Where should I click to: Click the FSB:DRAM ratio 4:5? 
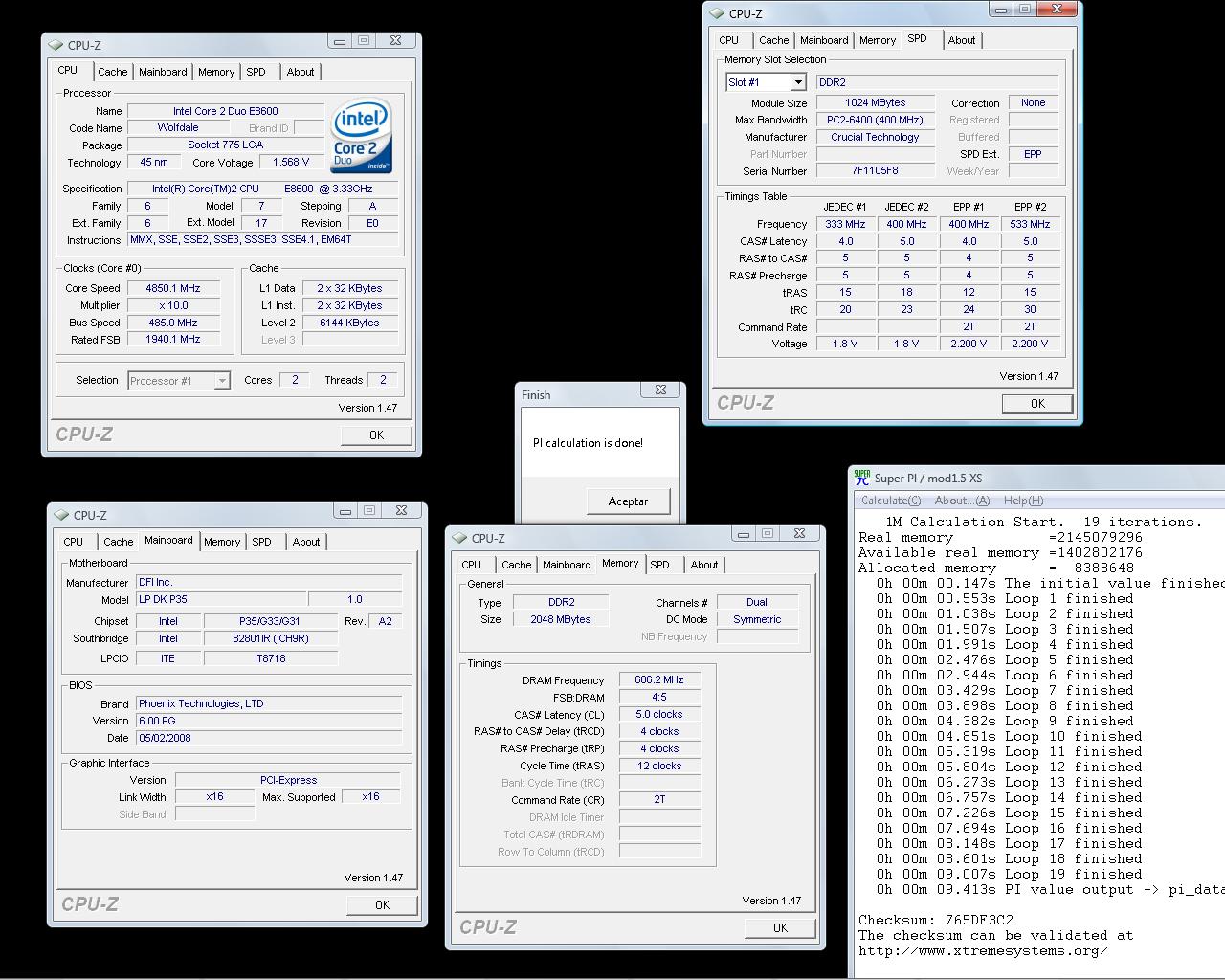(x=659, y=697)
